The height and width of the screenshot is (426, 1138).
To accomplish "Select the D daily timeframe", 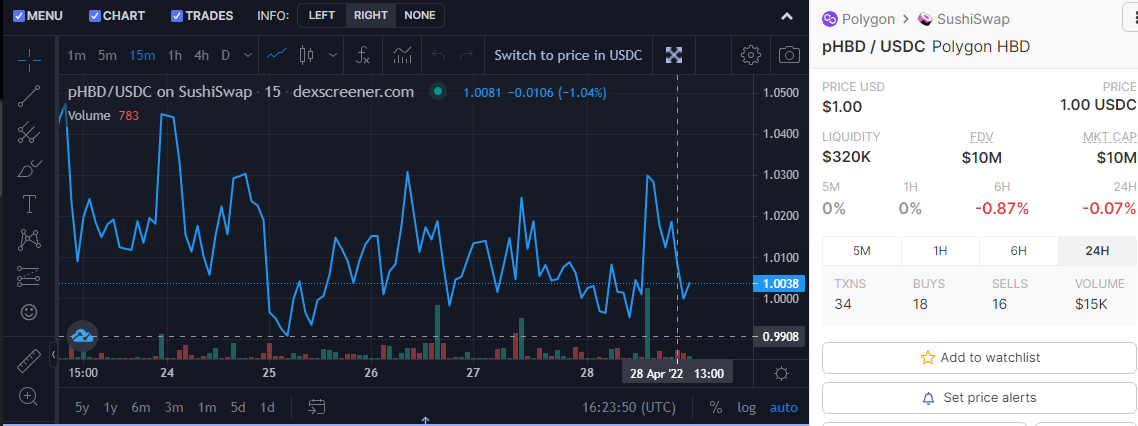I will (226, 55).
